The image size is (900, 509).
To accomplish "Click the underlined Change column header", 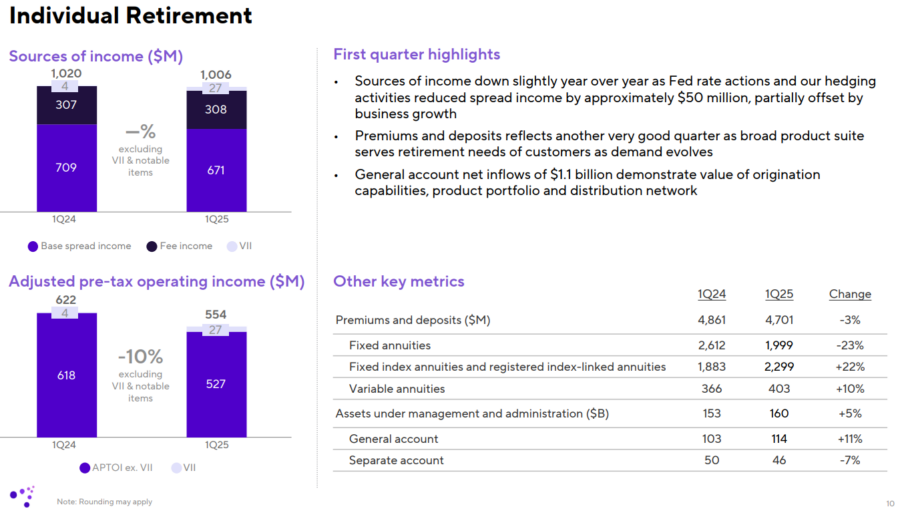I will [850, 294].
